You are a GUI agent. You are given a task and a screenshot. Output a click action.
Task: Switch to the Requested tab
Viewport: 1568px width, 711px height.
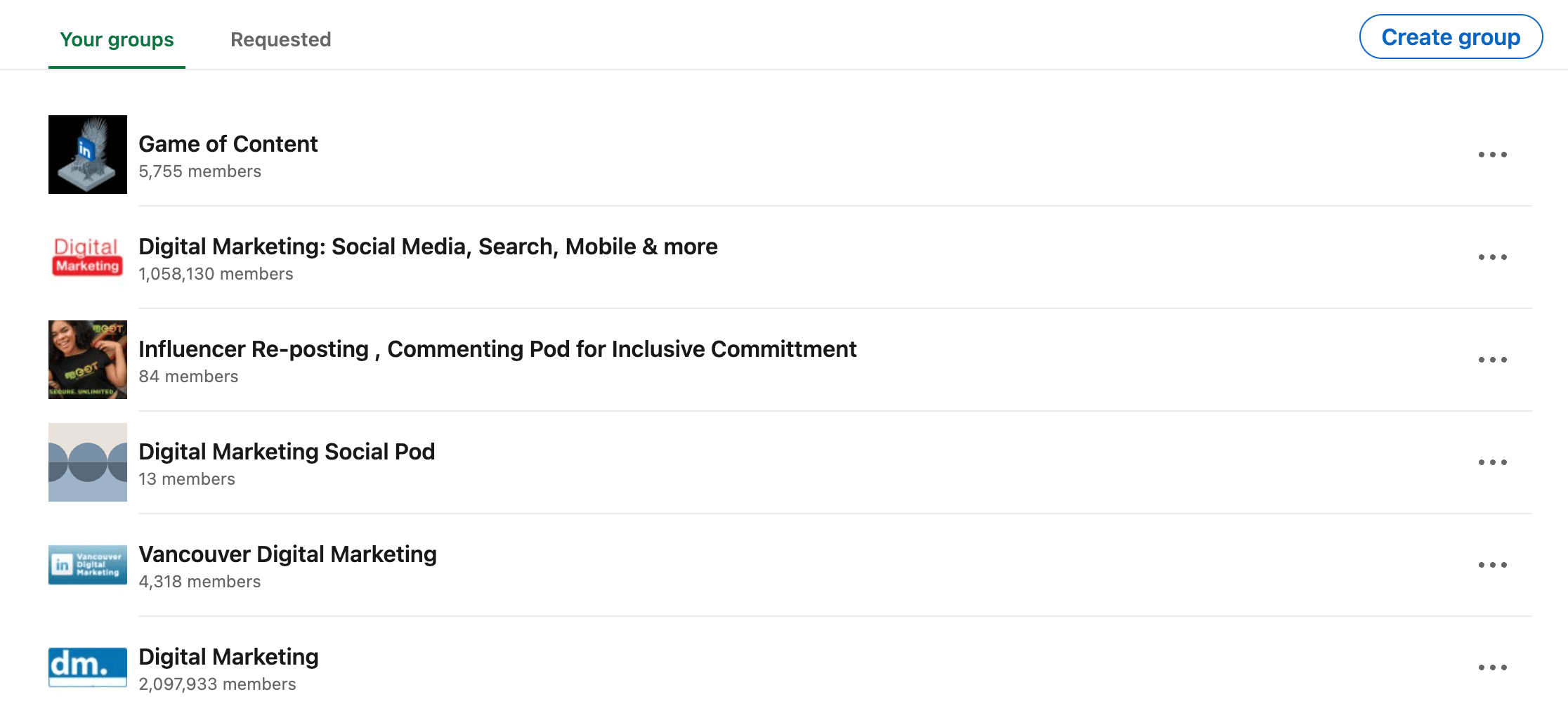(280, 39)
